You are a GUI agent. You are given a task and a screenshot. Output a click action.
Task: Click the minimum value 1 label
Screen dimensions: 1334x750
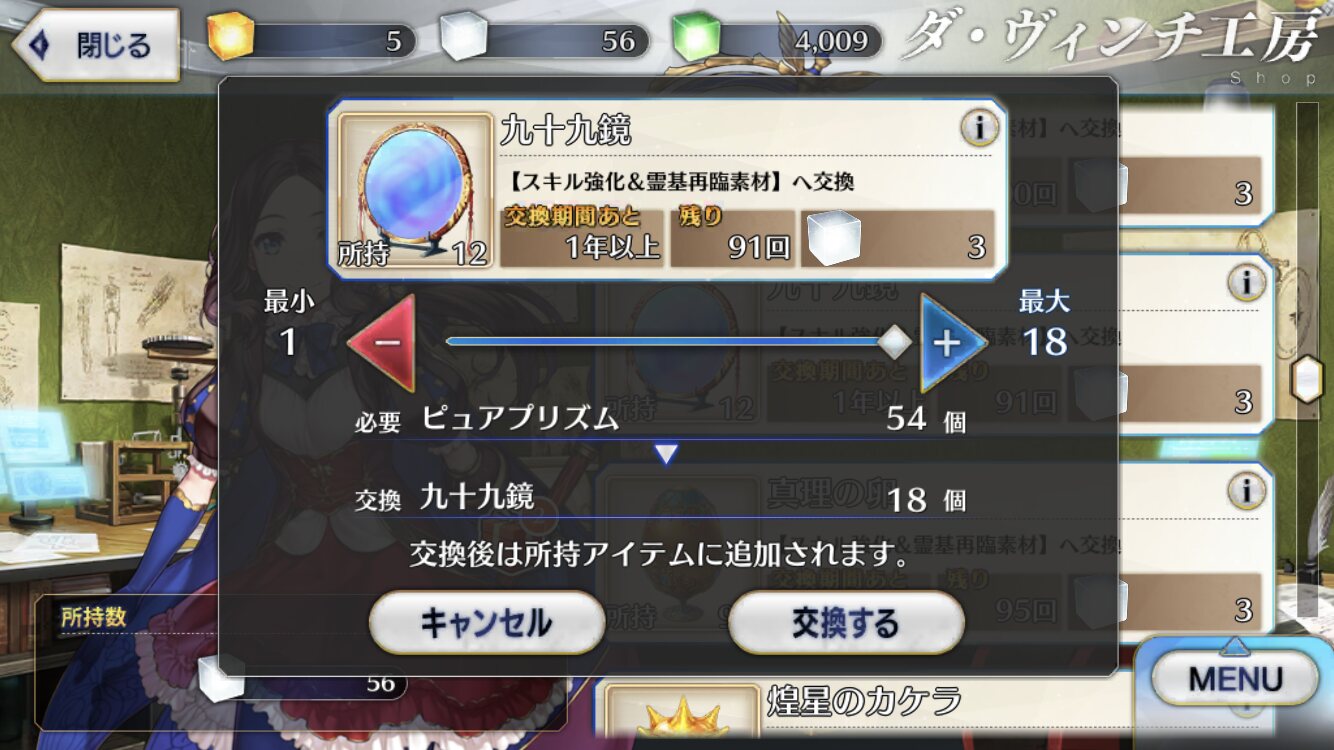coord(288,342)
